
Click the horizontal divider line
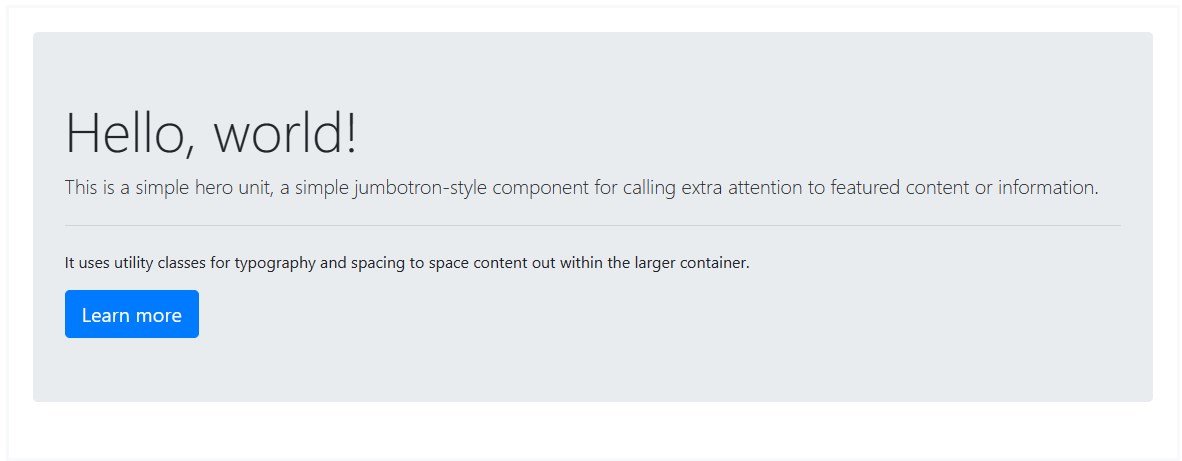tap(592, 226)
